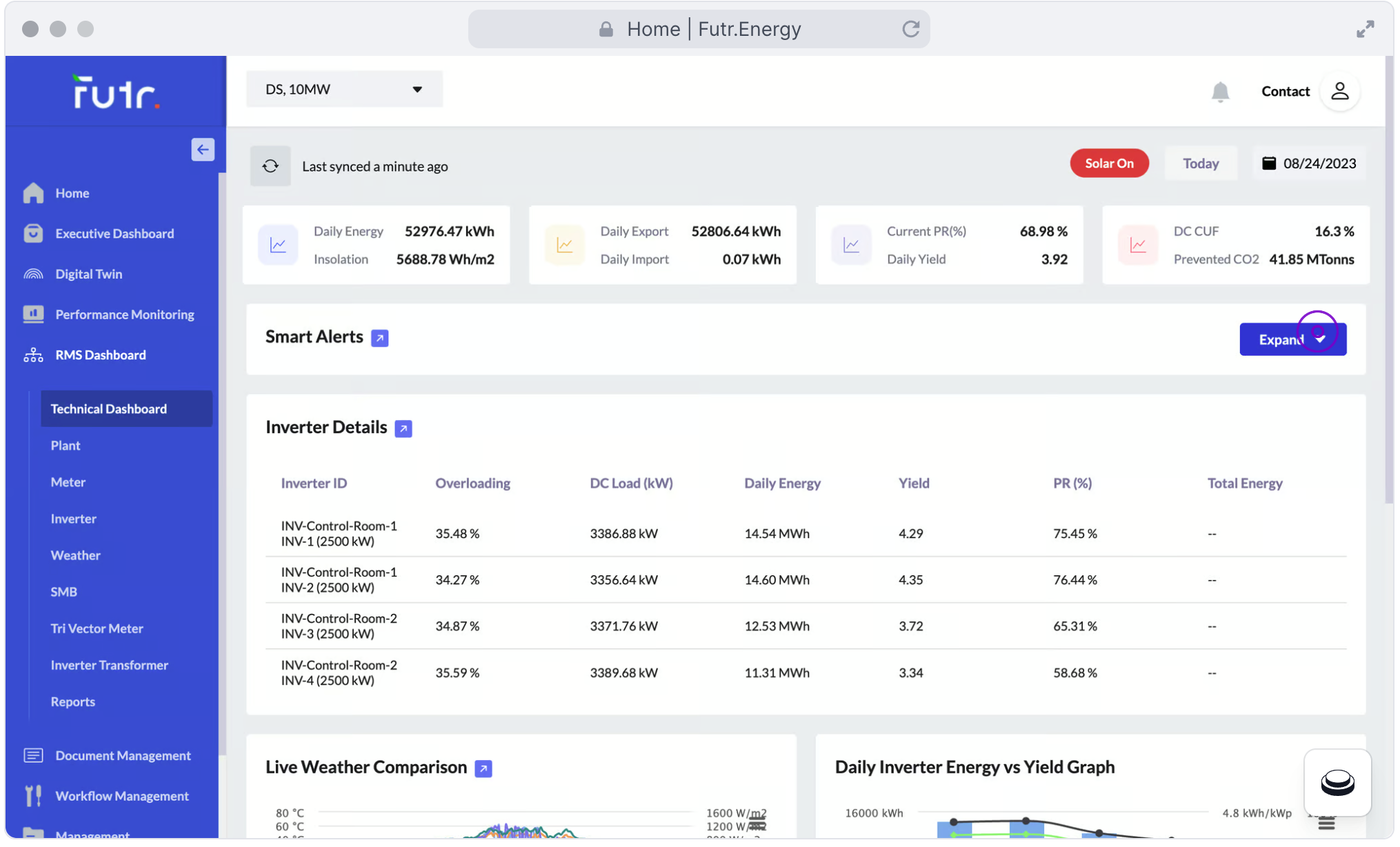Select the Meter submenu item
The image size is (1400, 847).
coord(68,482)
